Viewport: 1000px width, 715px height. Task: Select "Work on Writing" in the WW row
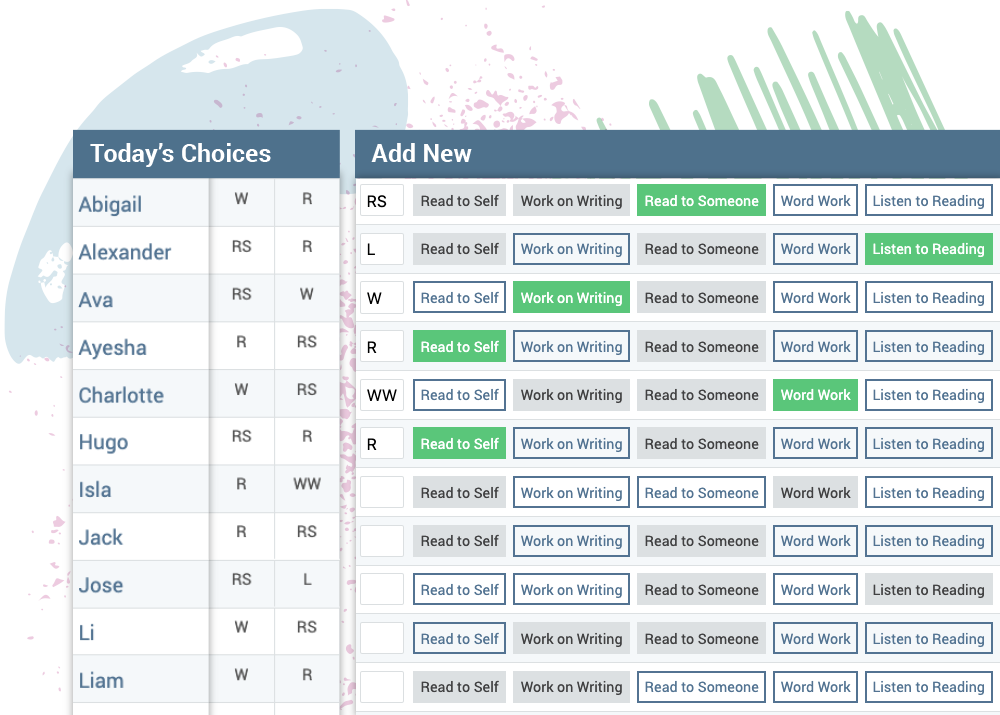(x=571, y=395)
